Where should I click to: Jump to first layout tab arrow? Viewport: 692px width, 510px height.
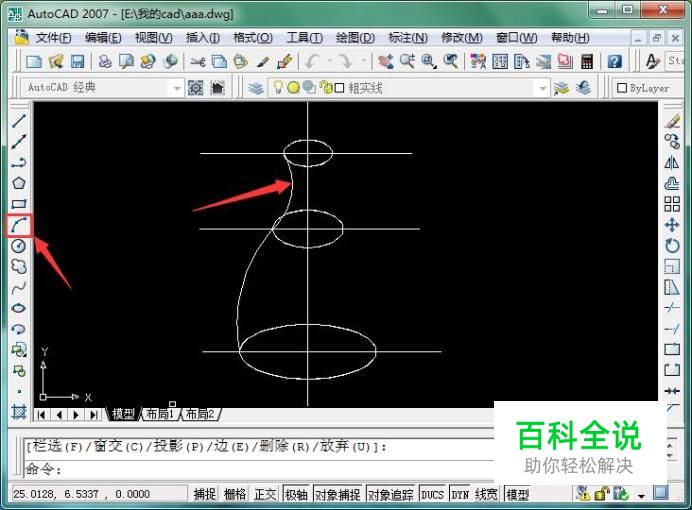pyautogui.click(x=41, y=415)
